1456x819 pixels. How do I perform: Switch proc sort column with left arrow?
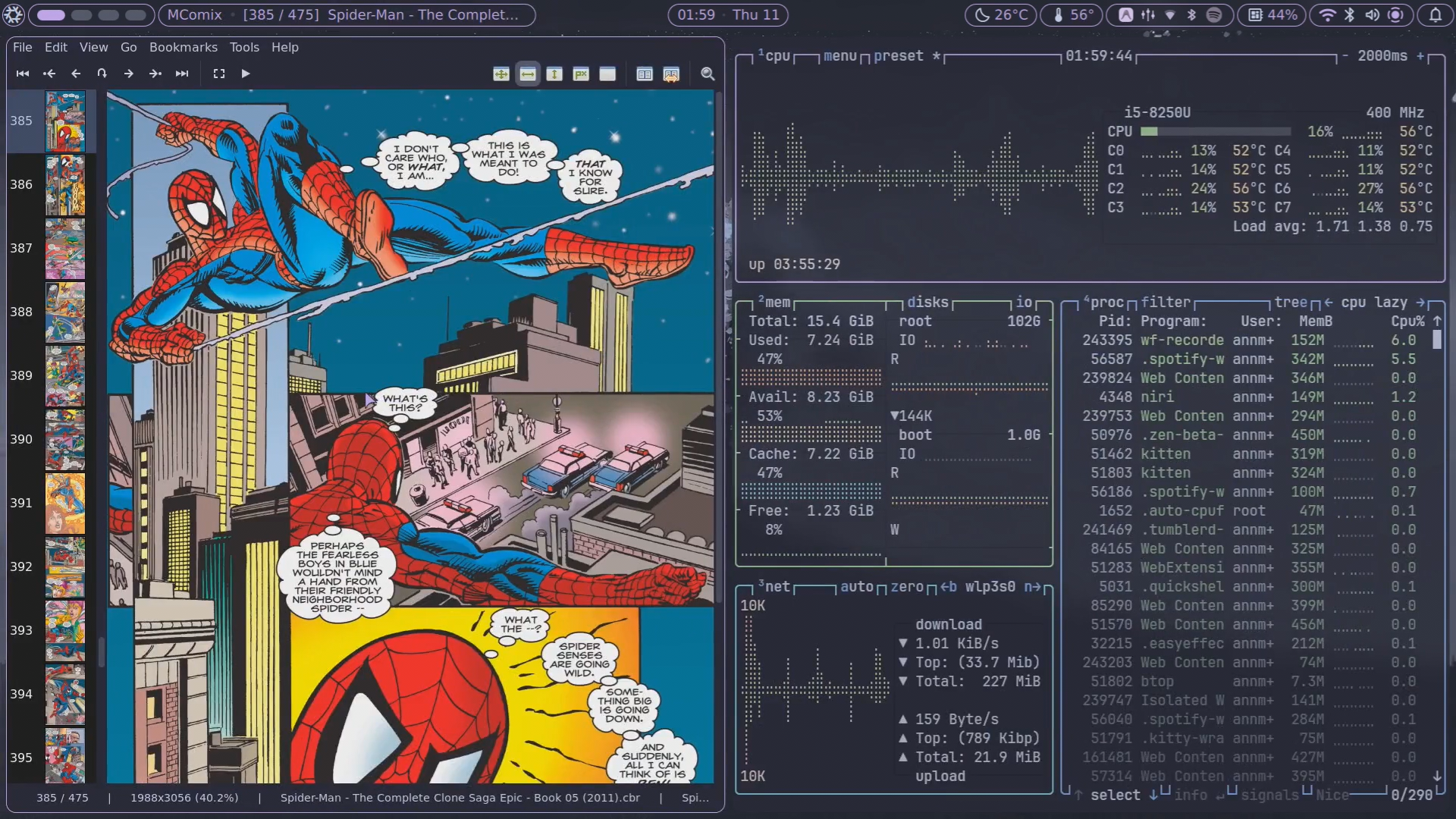pyautogui.click(x=1329, y=303)
